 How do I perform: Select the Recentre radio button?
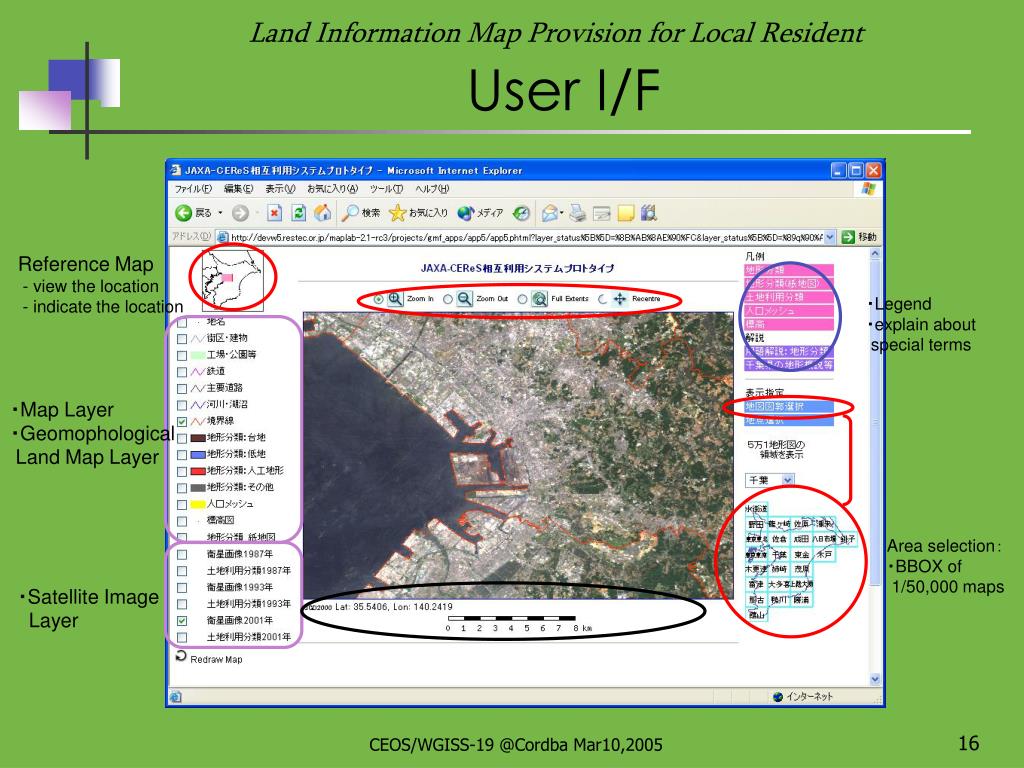603,299
